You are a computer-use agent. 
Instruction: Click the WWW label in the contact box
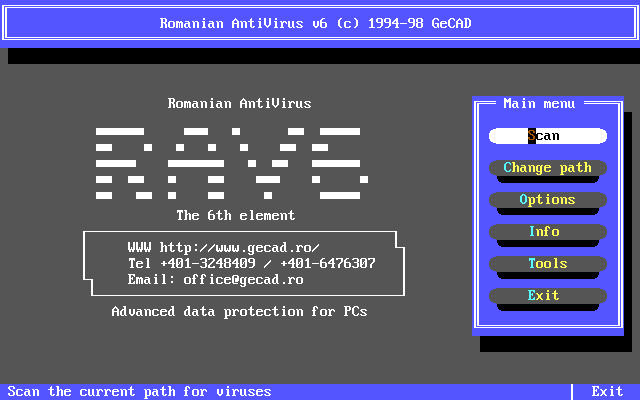point(139,248)
